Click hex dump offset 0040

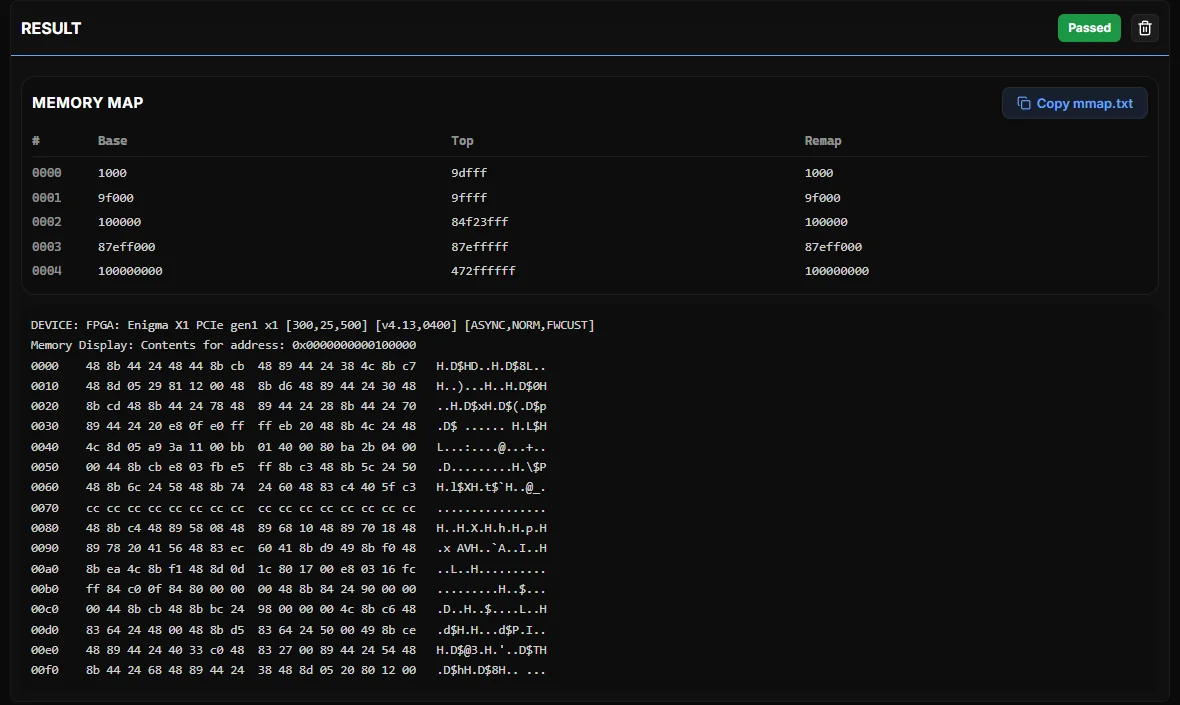coord(44,447)
